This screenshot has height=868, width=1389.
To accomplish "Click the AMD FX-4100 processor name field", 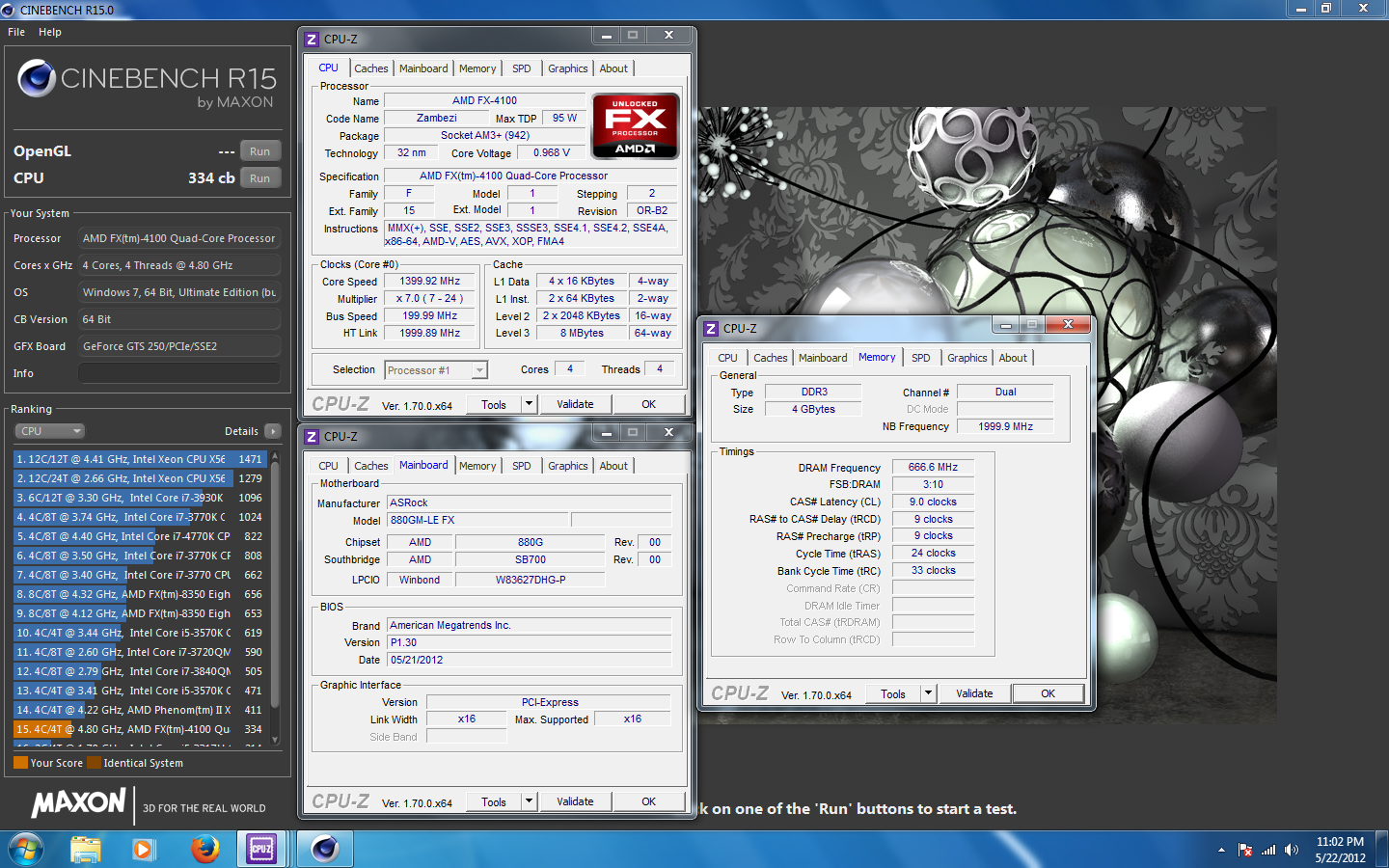I will point(484,100).
